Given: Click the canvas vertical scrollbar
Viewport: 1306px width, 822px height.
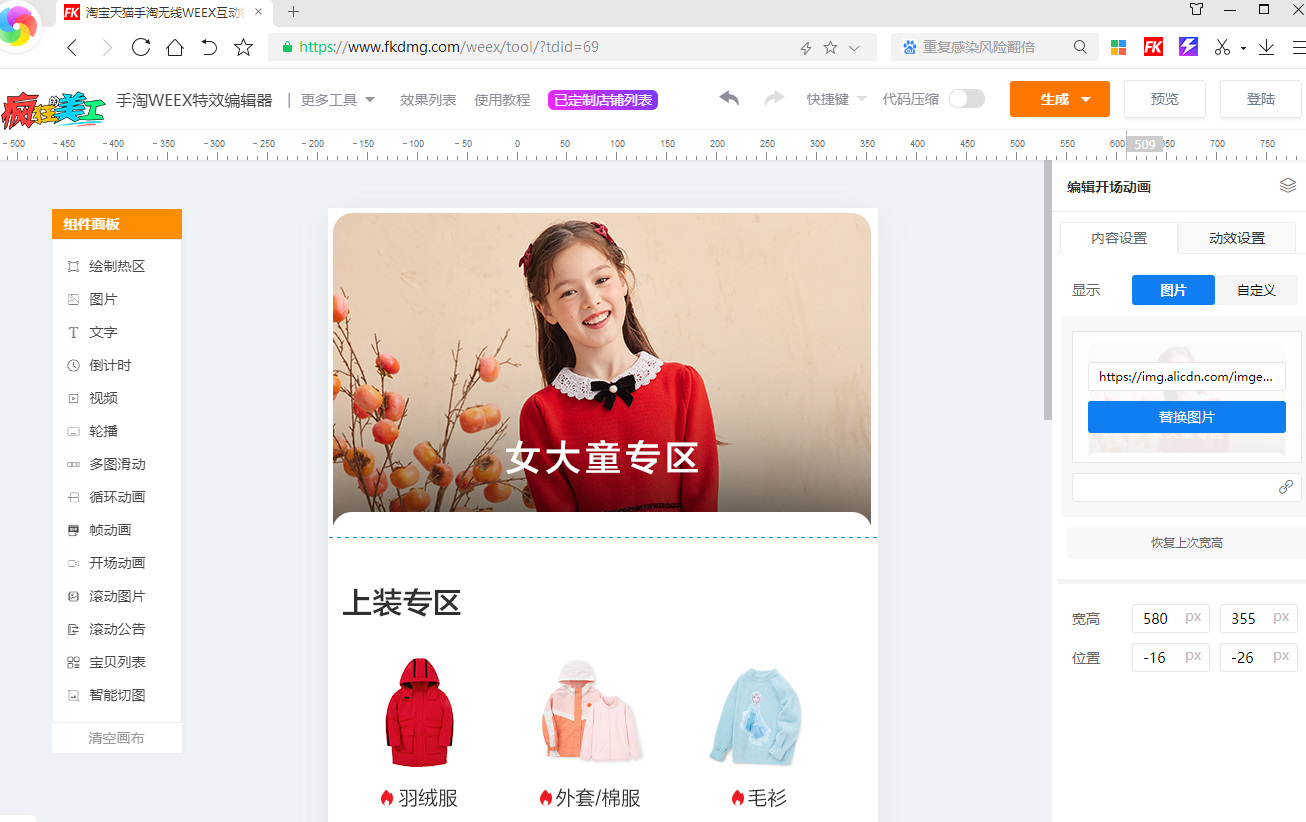Looking at the screenshot, I should (x=1048, y=290).
